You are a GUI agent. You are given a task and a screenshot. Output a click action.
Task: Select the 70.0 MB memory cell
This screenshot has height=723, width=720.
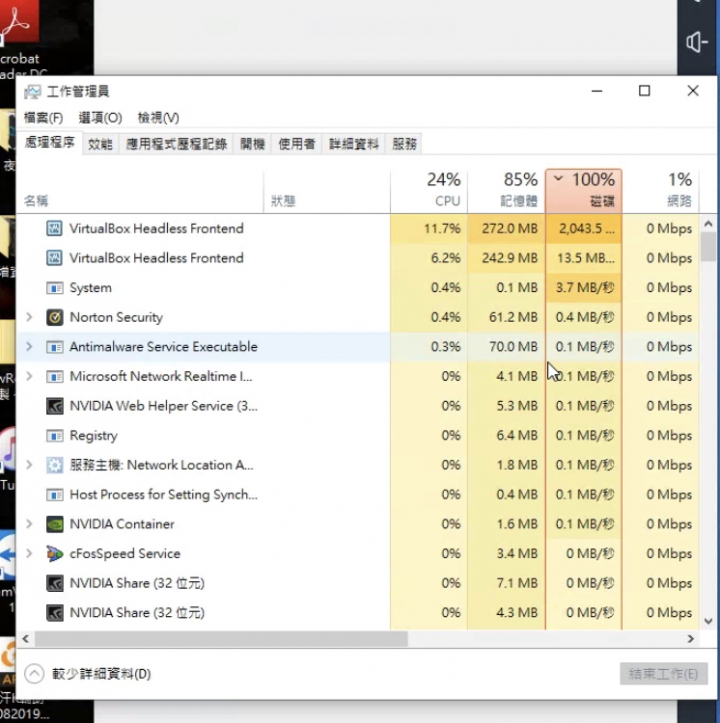506,347
